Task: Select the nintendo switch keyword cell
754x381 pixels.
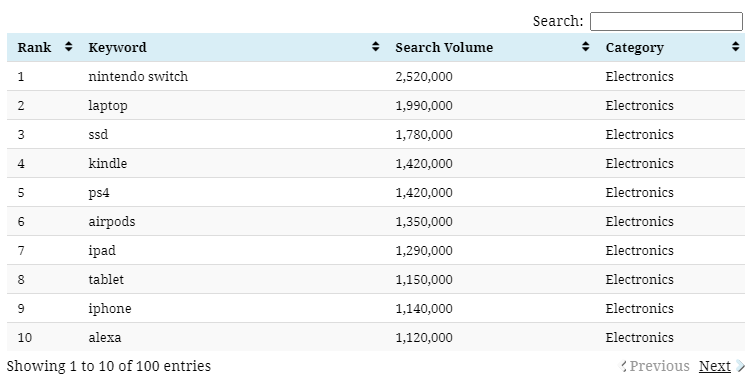Action: pos(138,76)
